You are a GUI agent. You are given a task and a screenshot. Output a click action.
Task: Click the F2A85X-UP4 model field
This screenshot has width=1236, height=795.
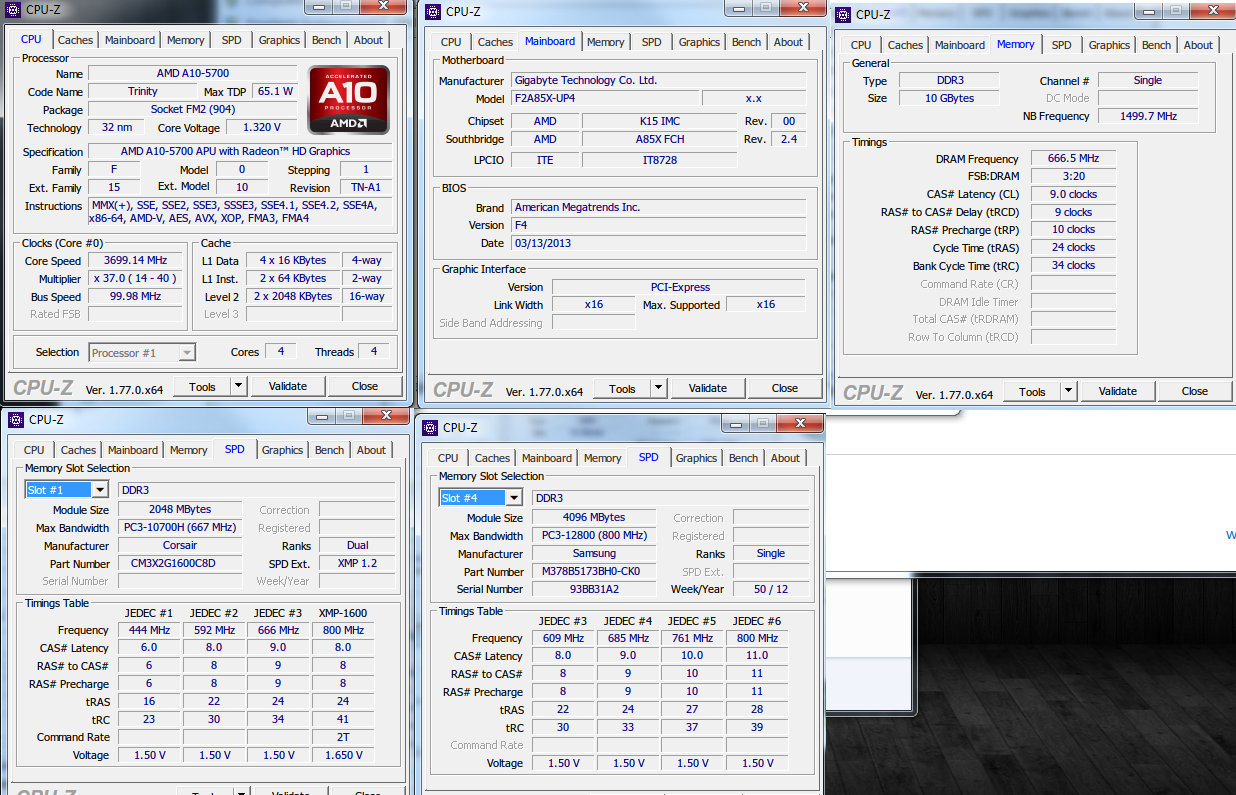click(x=604, y=98)
